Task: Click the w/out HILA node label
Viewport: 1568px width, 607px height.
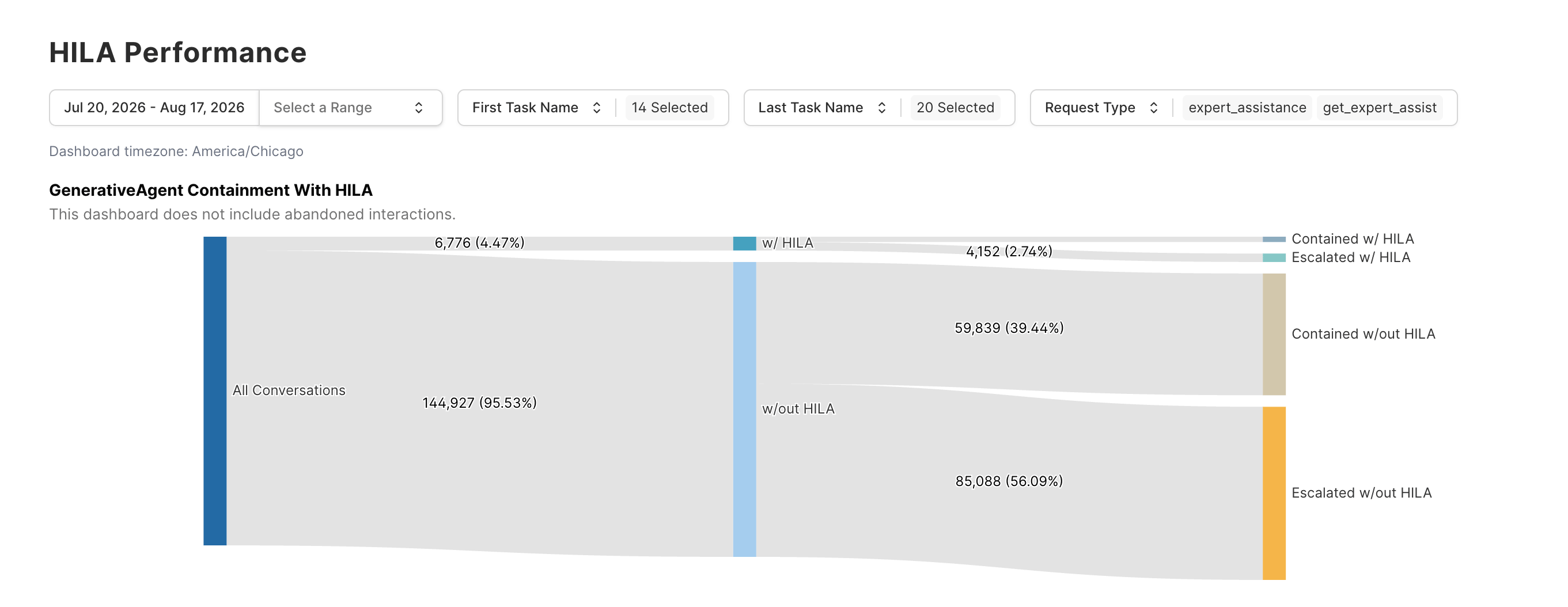Action: point(798,408)
